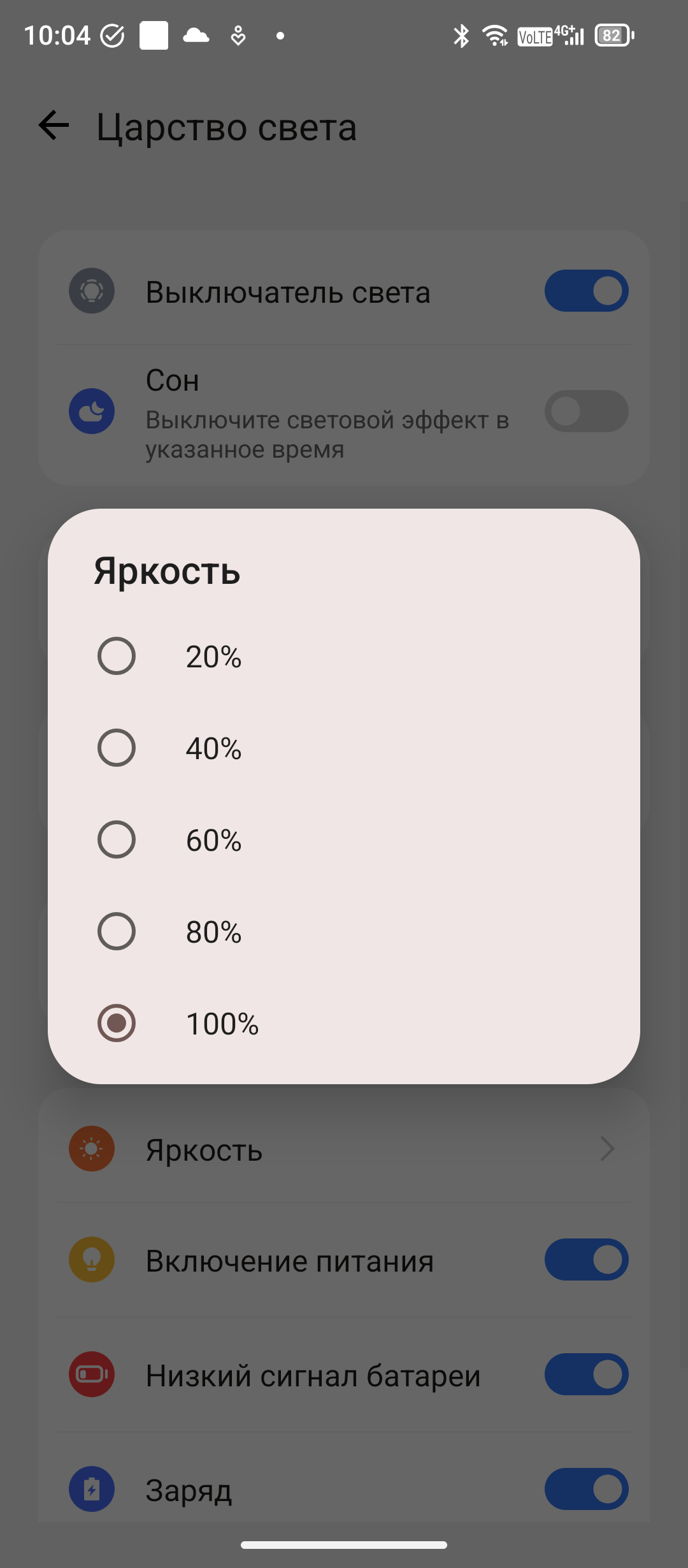
Task: Toggle the Заряд switch
Action: click(587, 1489)
